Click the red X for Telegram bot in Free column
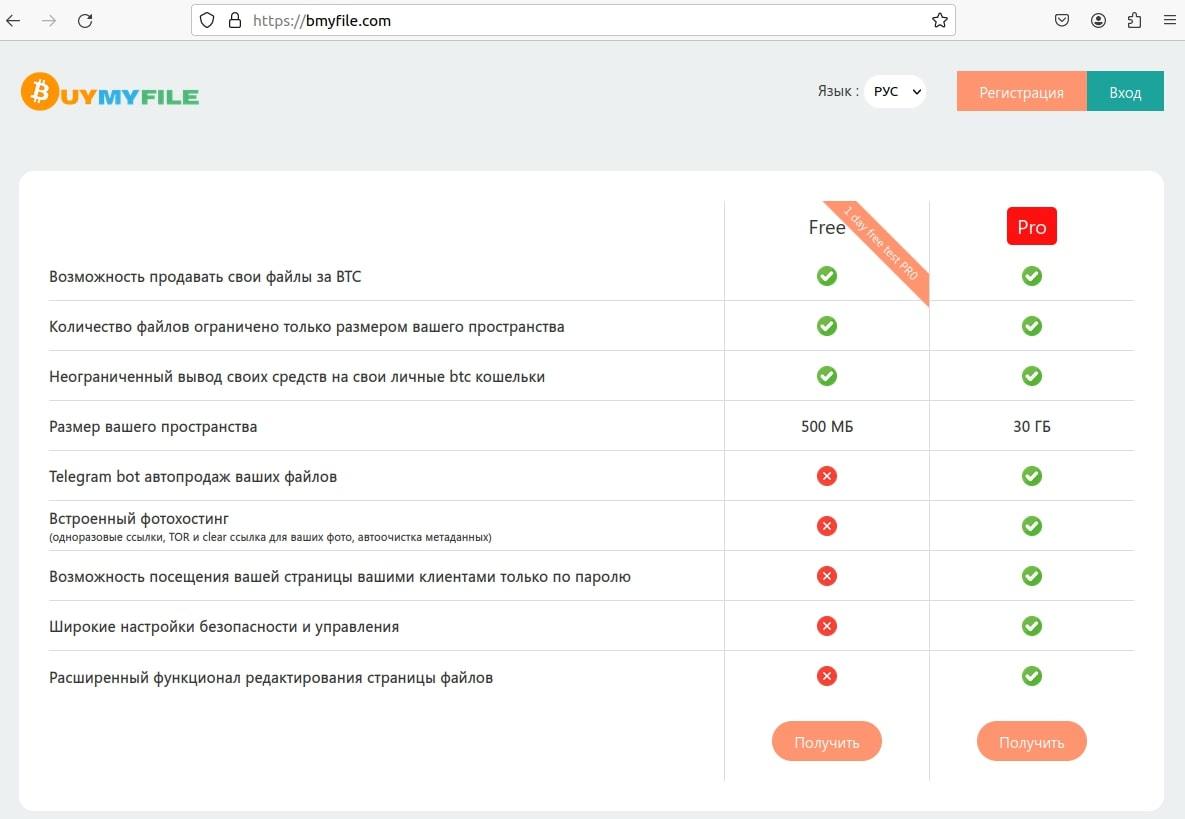This screenshot has width=1185, height=819. pyautogui.click(x=826, y=476)
